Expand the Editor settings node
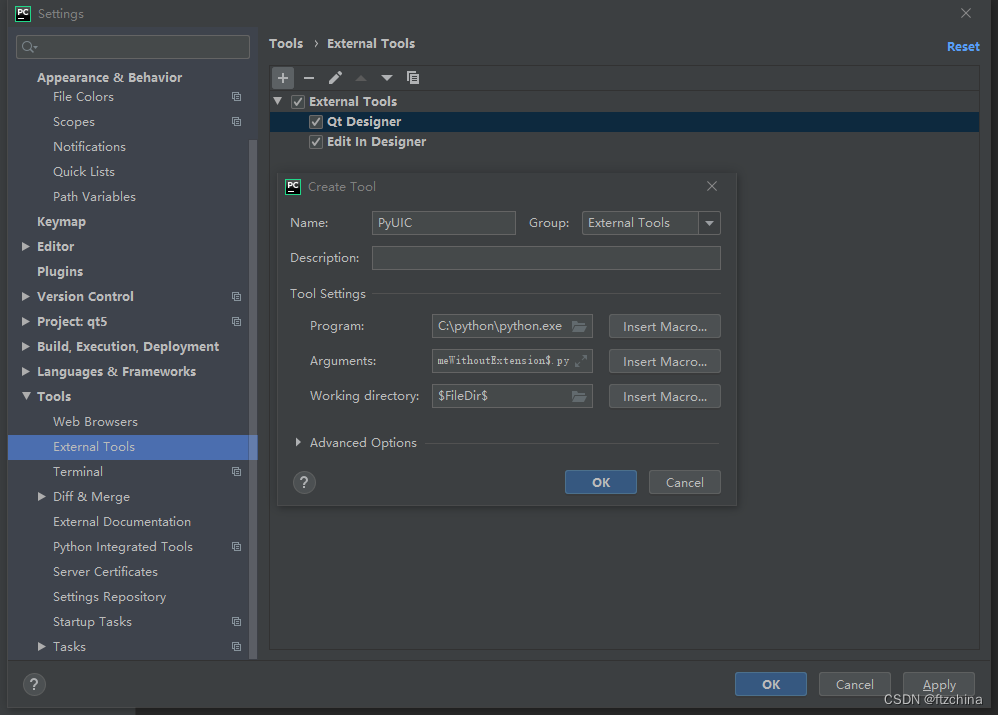Screen dimensions: 998x715 25,246
